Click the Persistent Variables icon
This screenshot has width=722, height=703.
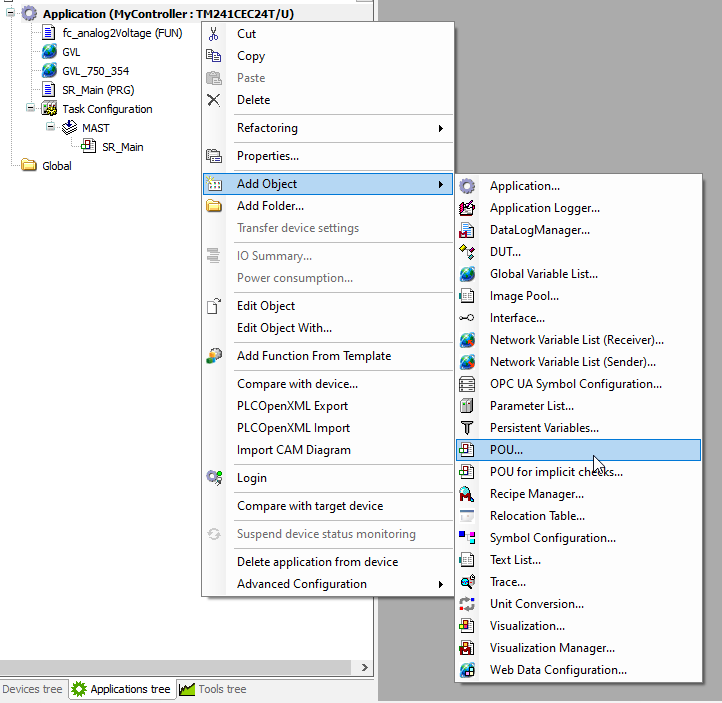(x=467, y=428)
